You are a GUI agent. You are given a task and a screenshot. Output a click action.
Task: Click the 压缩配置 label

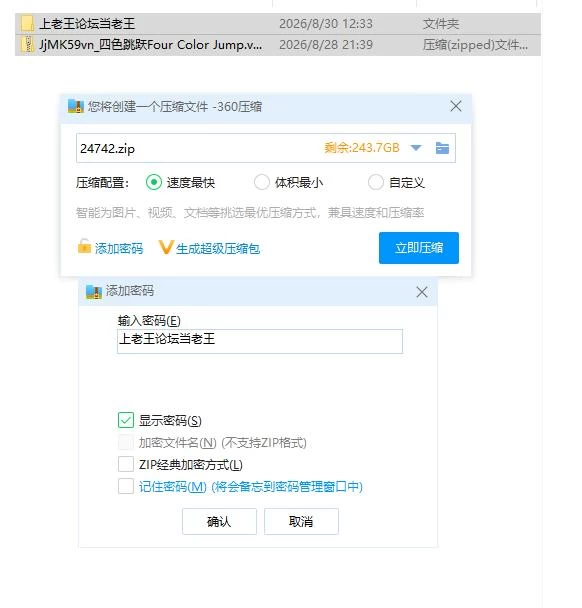(x=102, y=182)
